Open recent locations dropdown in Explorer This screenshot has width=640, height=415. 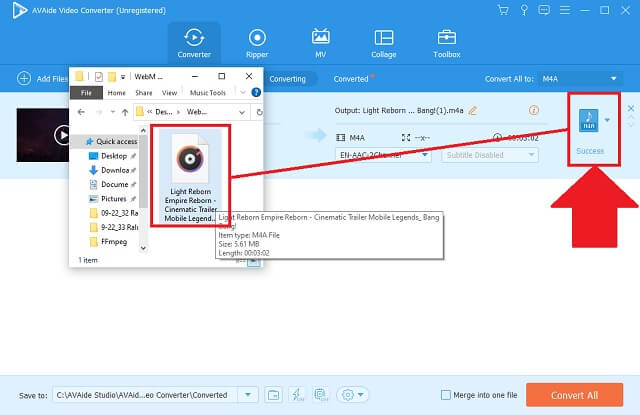point(113,112)
